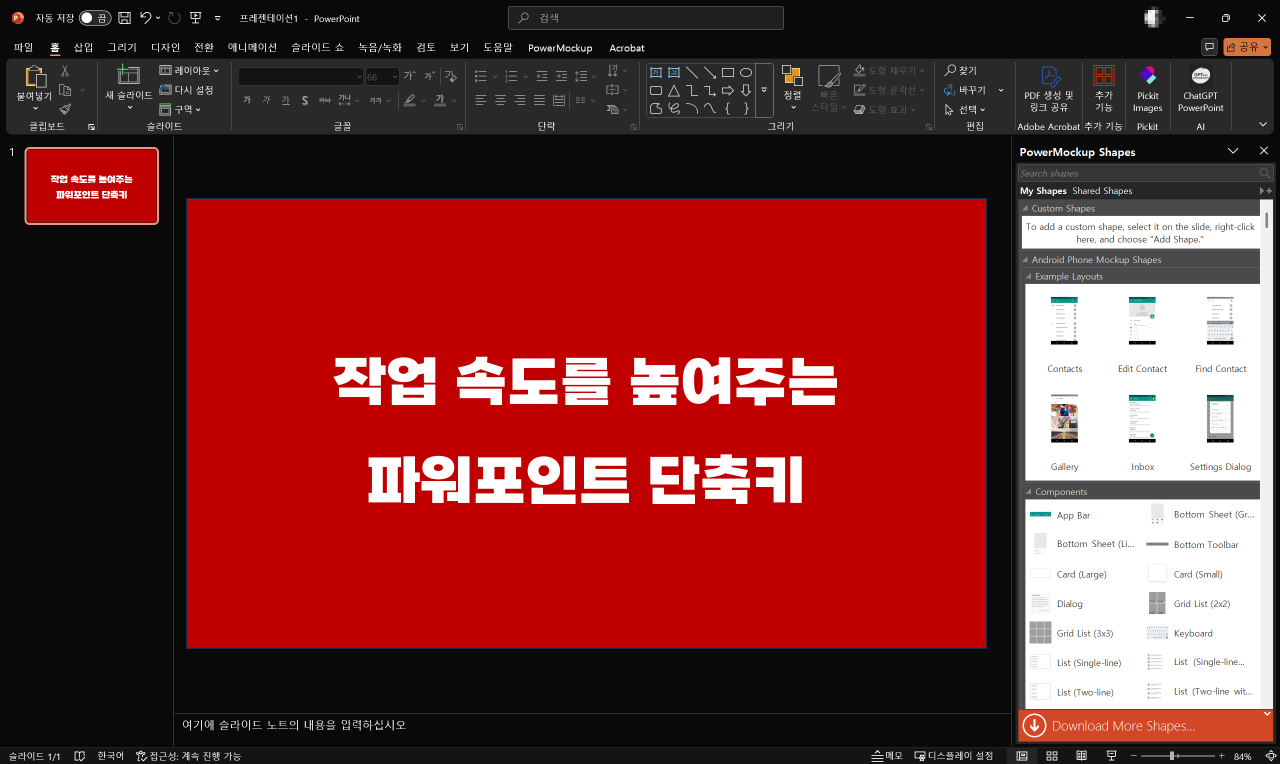This screenshot has width=1280, height=764.
Task: Open PowerMockup Shapes pane options chevron
Action: [1233, 151]
